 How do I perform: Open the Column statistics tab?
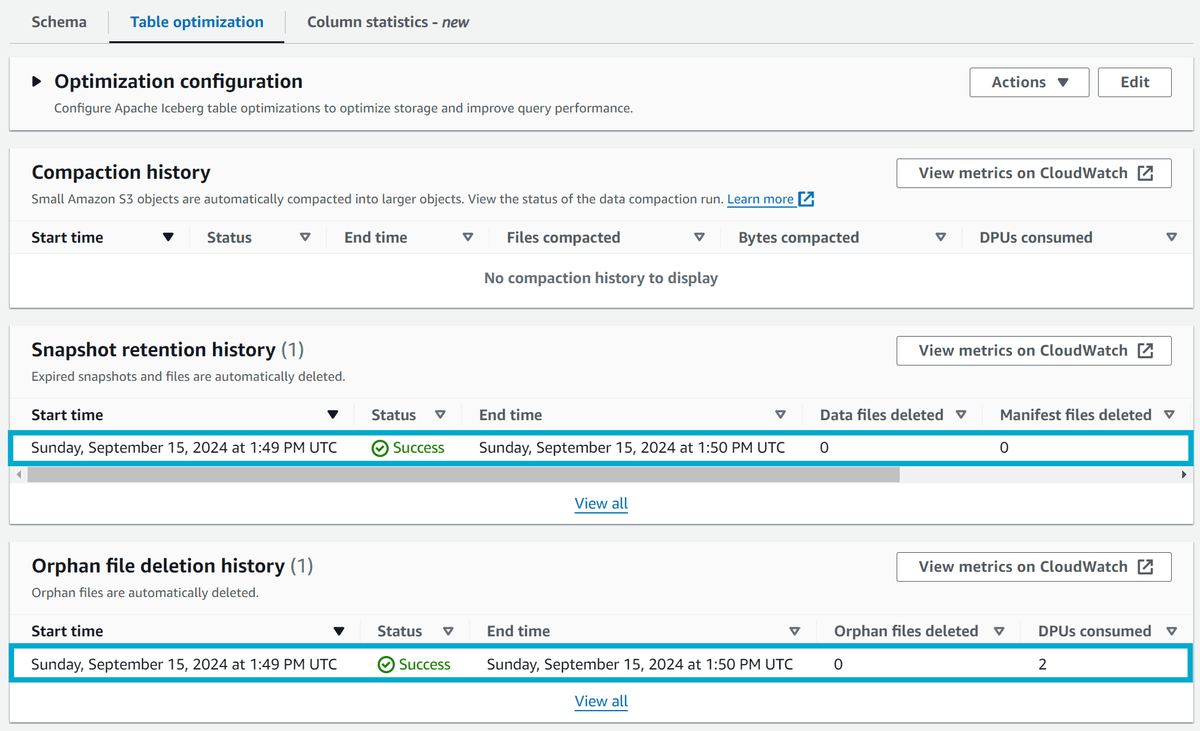[387, 21]
